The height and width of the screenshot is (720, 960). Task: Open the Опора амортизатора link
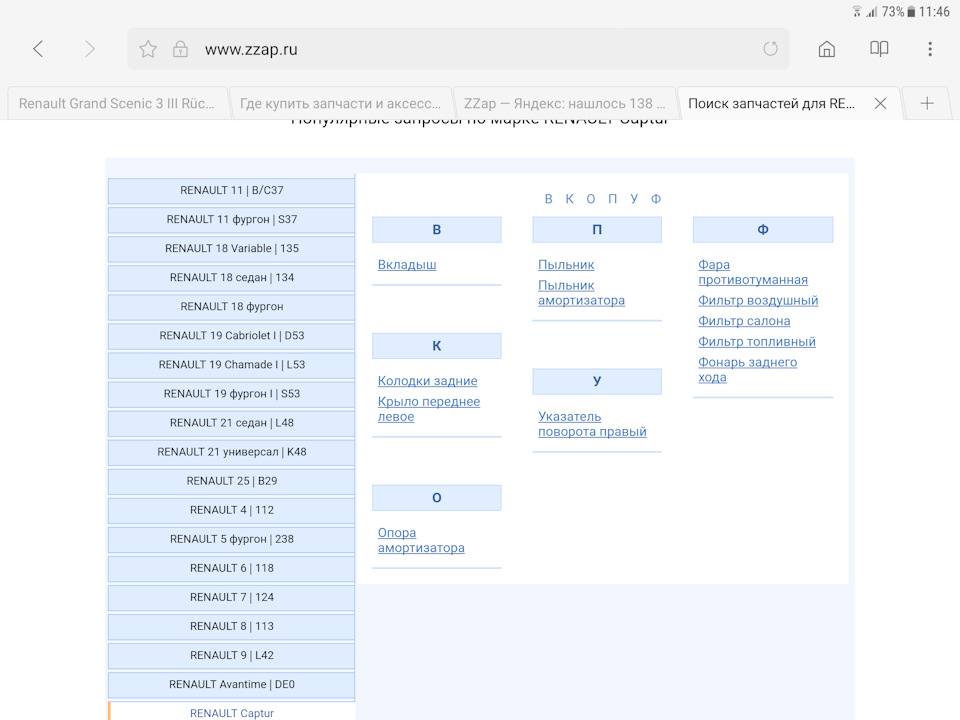click(421, 540)
